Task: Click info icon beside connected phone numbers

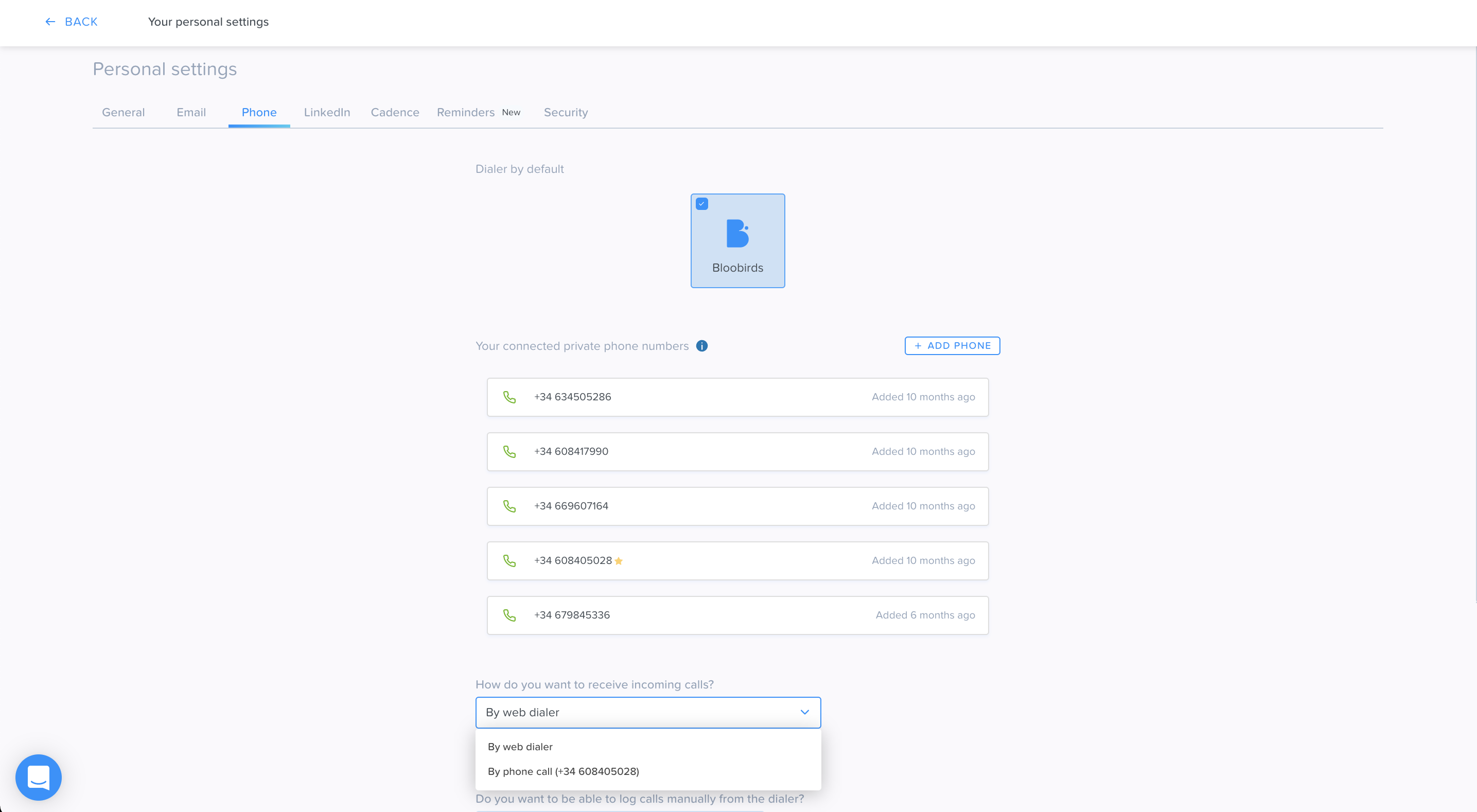Action: tap(702, 346)
